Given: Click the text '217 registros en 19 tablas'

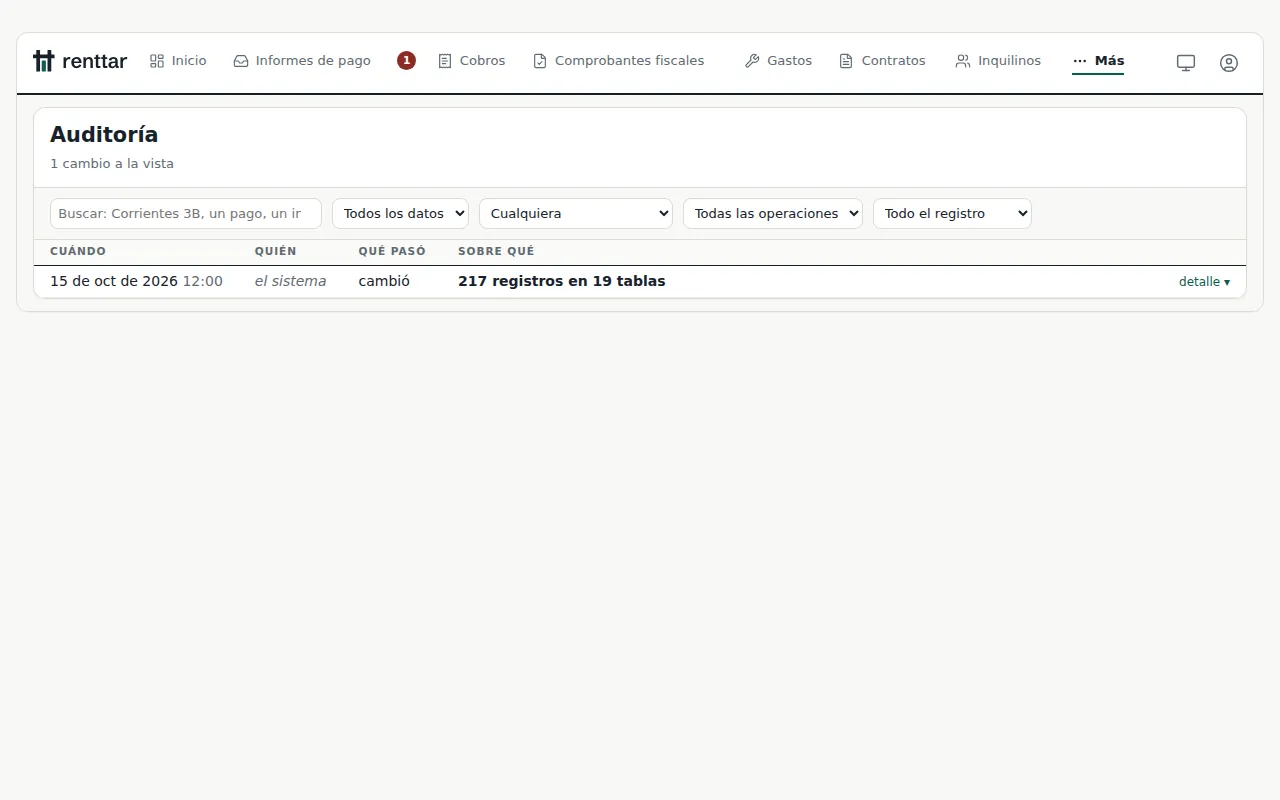Looking at the screenshot, I should (562, 281).
